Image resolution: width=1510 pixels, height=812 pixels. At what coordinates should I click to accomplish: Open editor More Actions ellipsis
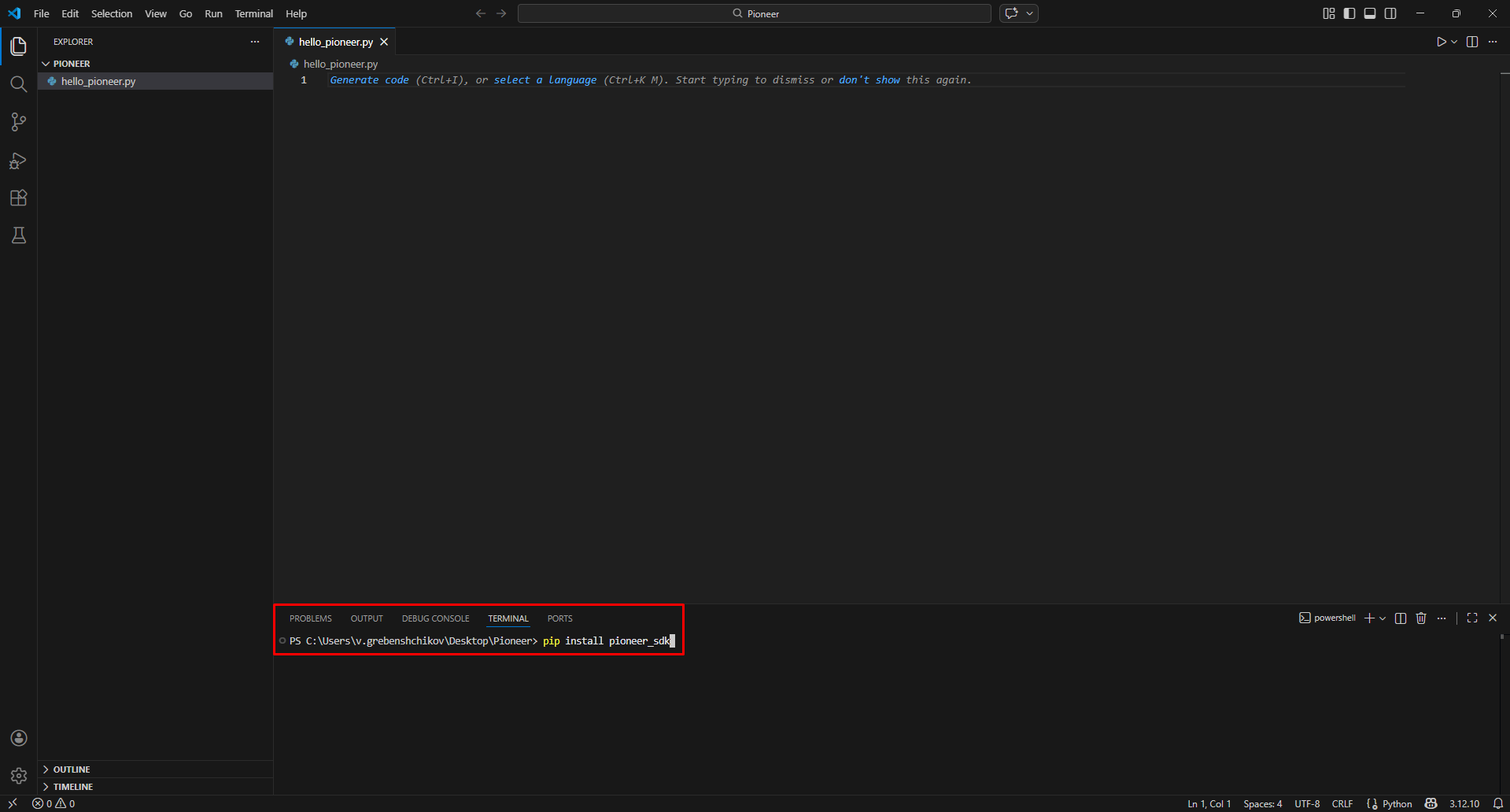tap(1493, 42)
